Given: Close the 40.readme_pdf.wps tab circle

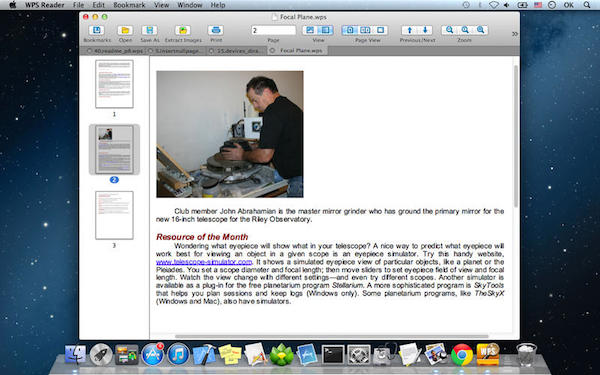Looking at the screenshot, I should click(90, 51).
